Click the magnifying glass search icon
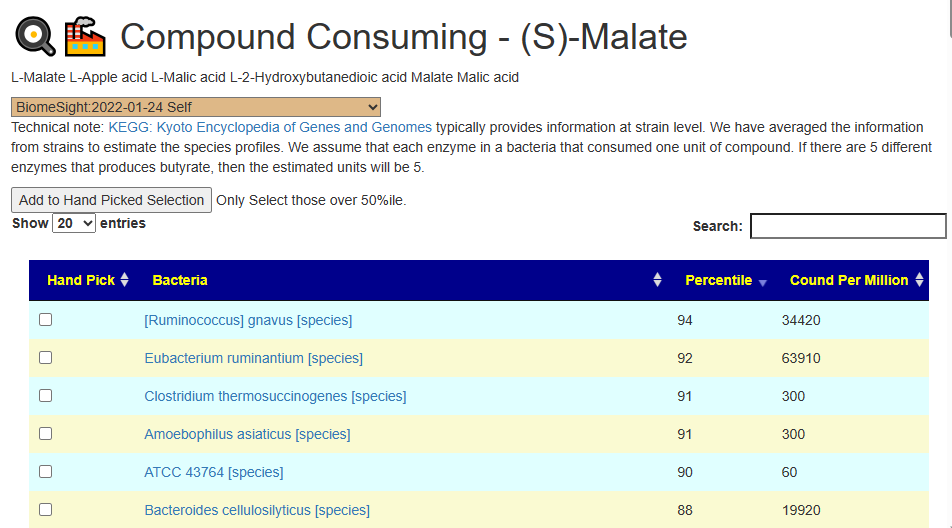This screenshot has width=952, height=528. tap(35, 36)
